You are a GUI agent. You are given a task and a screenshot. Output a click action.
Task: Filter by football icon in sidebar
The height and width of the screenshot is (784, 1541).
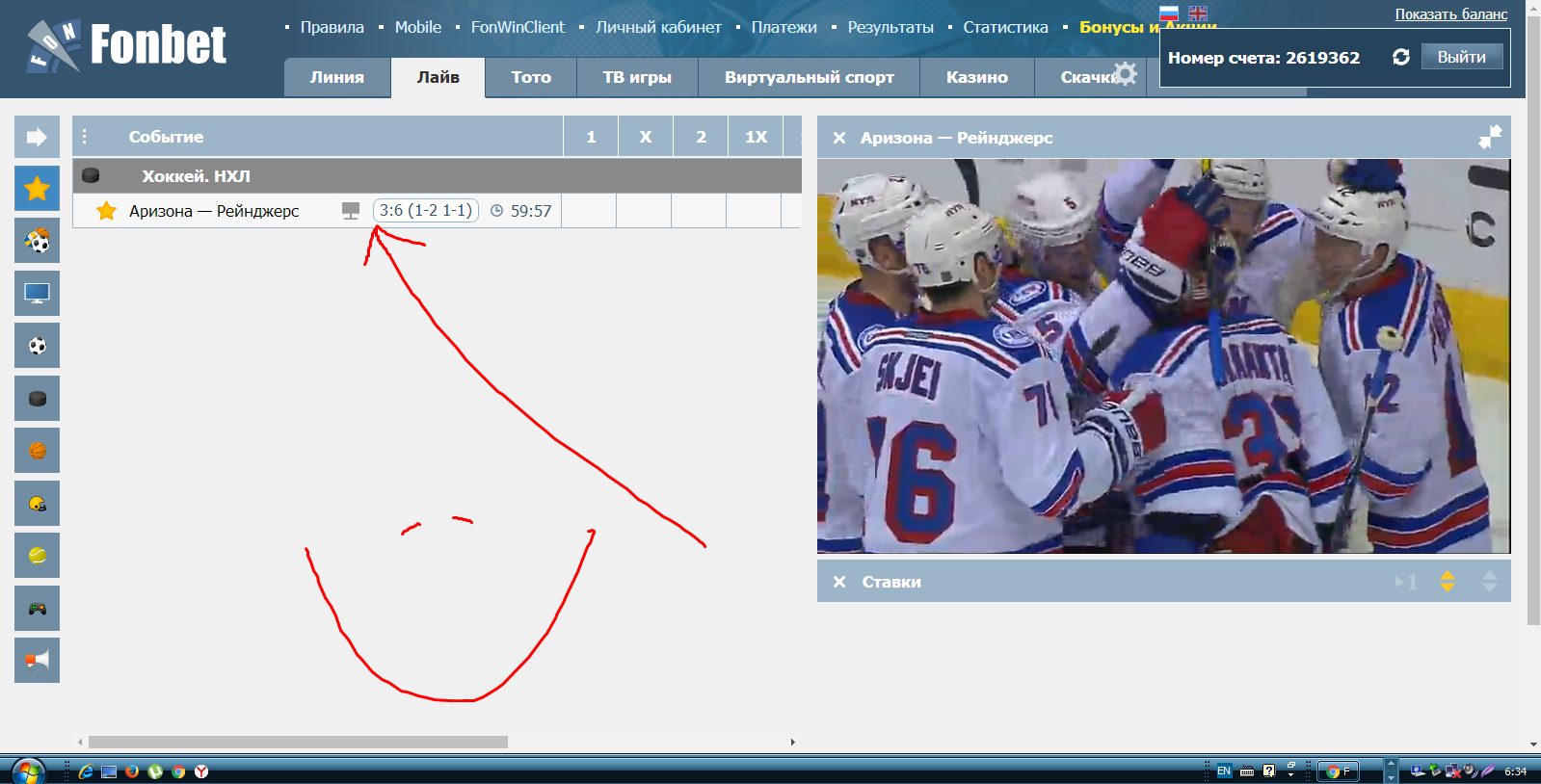point(37,346)
